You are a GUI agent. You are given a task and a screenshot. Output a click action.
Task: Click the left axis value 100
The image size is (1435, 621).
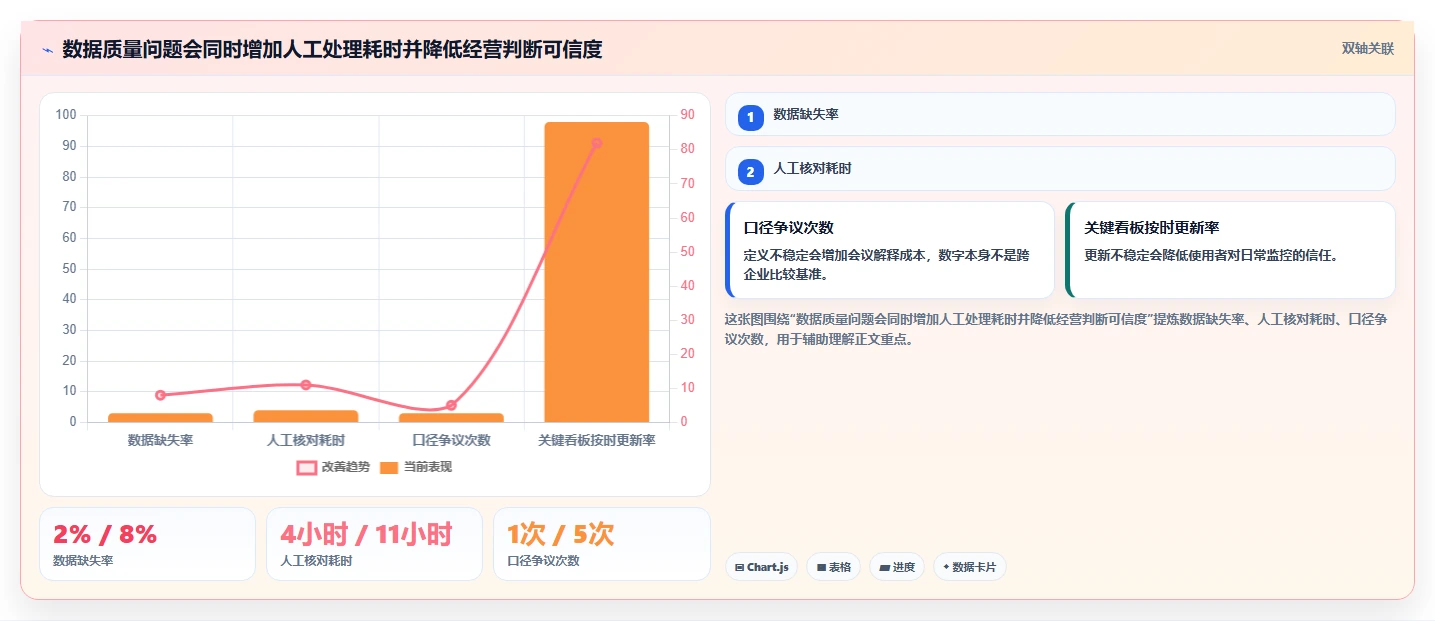tap(66, 115)
